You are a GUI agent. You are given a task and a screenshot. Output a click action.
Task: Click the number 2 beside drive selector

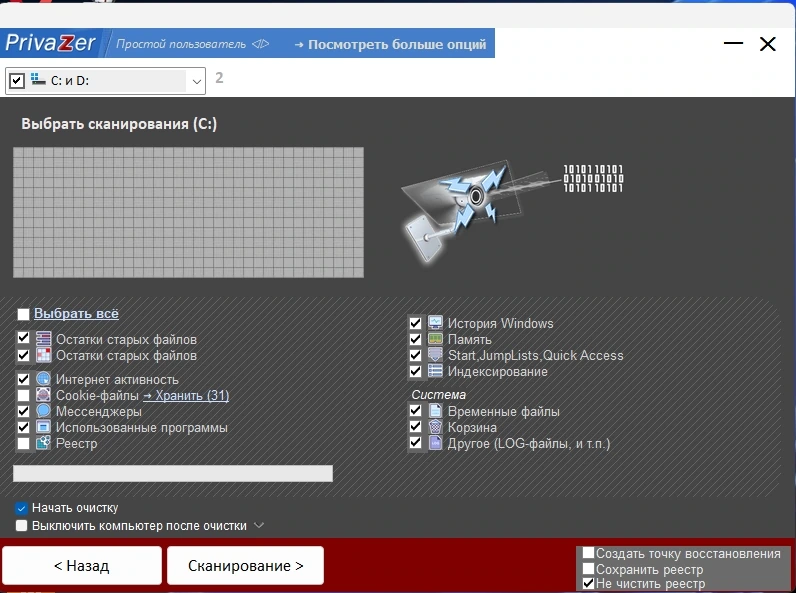pyautogui.click(x=219, y=78)
